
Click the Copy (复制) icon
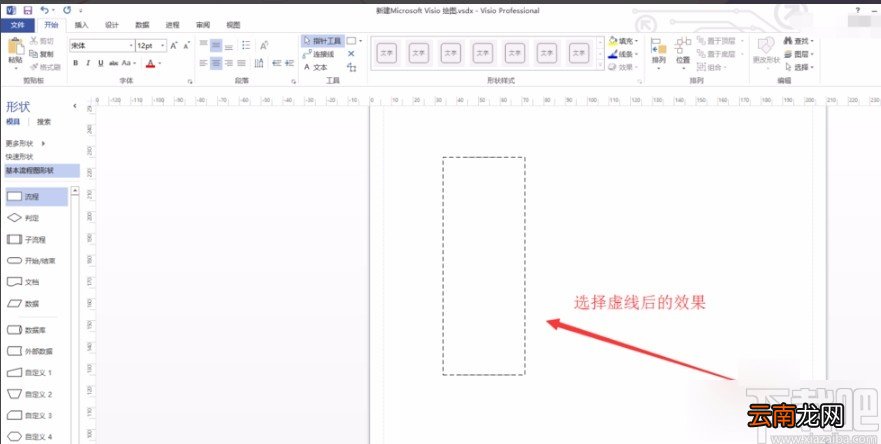coord(34,54)
